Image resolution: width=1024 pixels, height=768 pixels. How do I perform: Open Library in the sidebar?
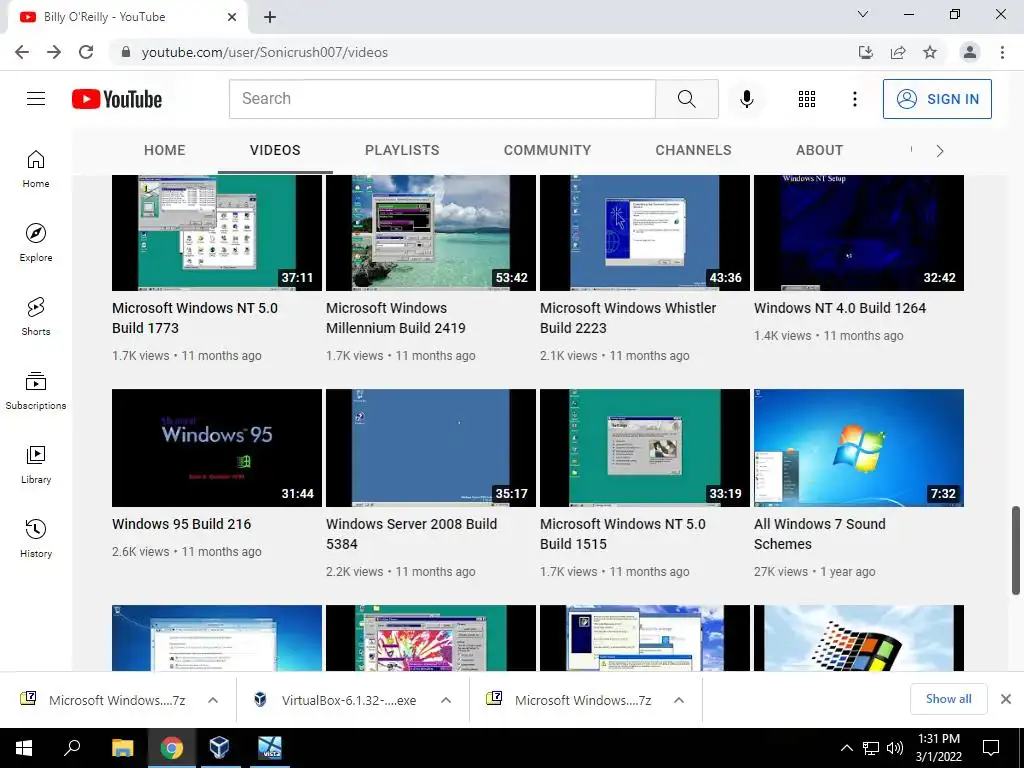(x=36, y=464)
